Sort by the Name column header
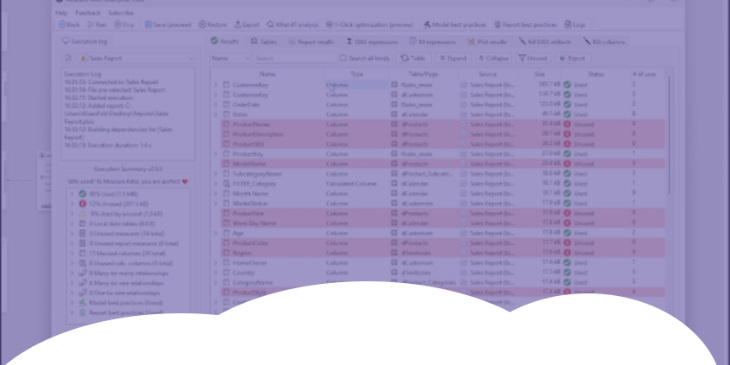 tap(267, 74)
